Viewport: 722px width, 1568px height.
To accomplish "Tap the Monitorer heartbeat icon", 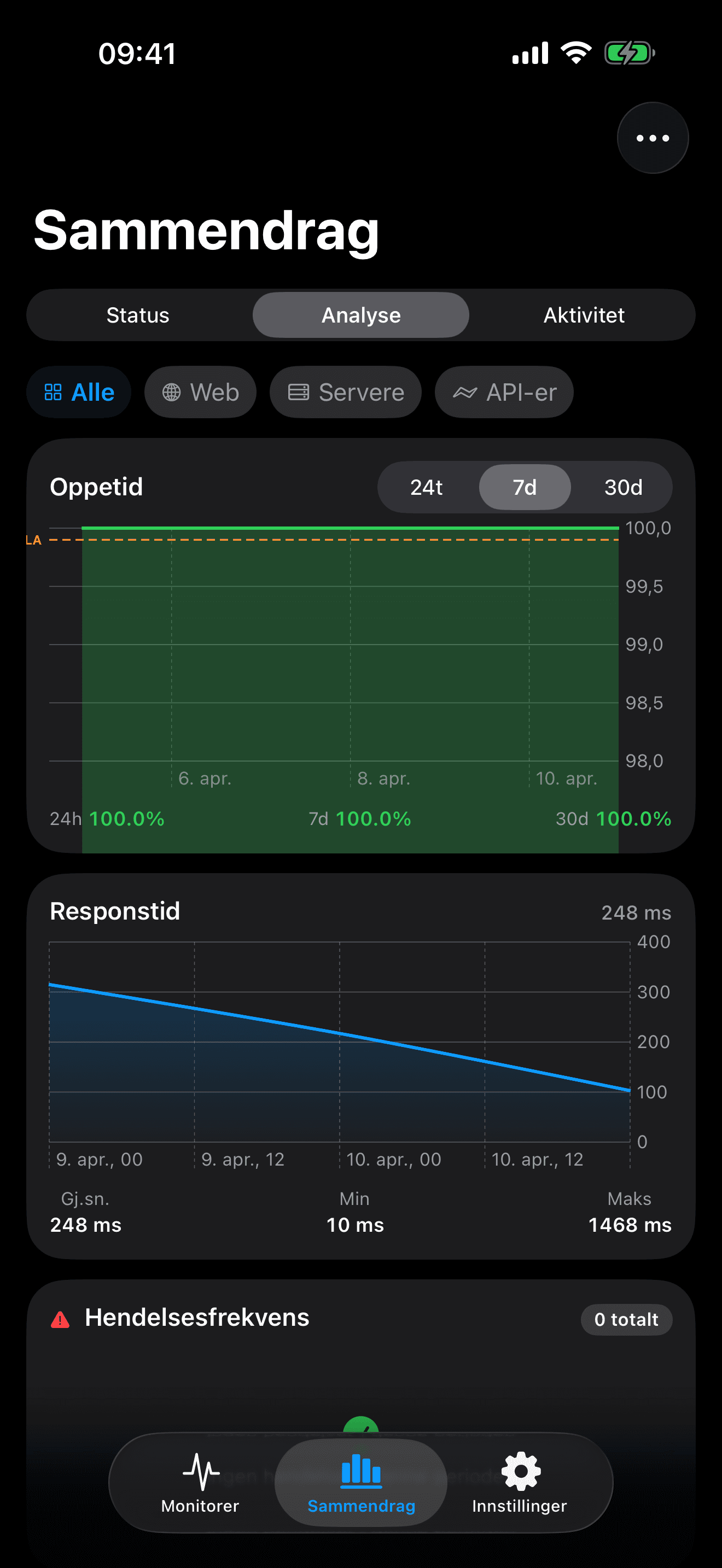I will coord(200,1471).
